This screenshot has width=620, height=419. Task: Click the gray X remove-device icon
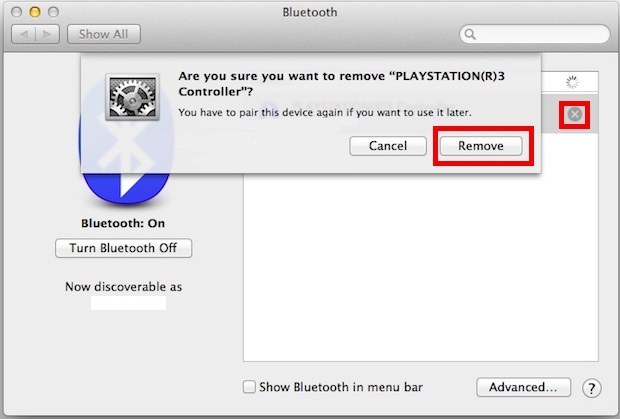click(x=575, y=115)
